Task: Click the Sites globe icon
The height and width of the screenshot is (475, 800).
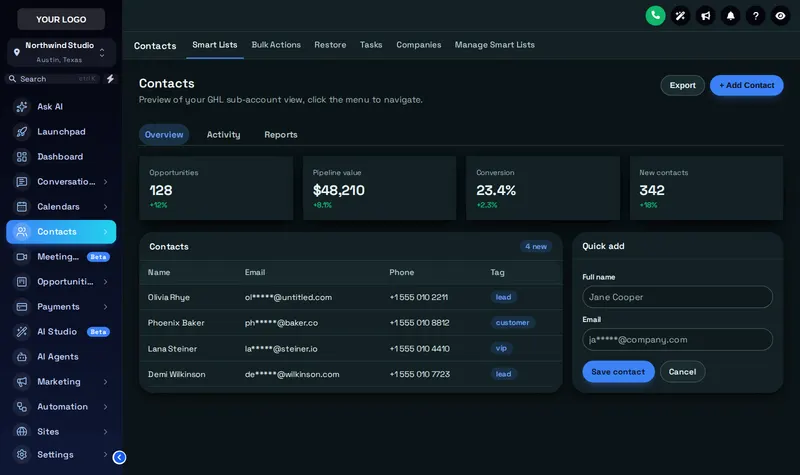Action: (21, 432)
